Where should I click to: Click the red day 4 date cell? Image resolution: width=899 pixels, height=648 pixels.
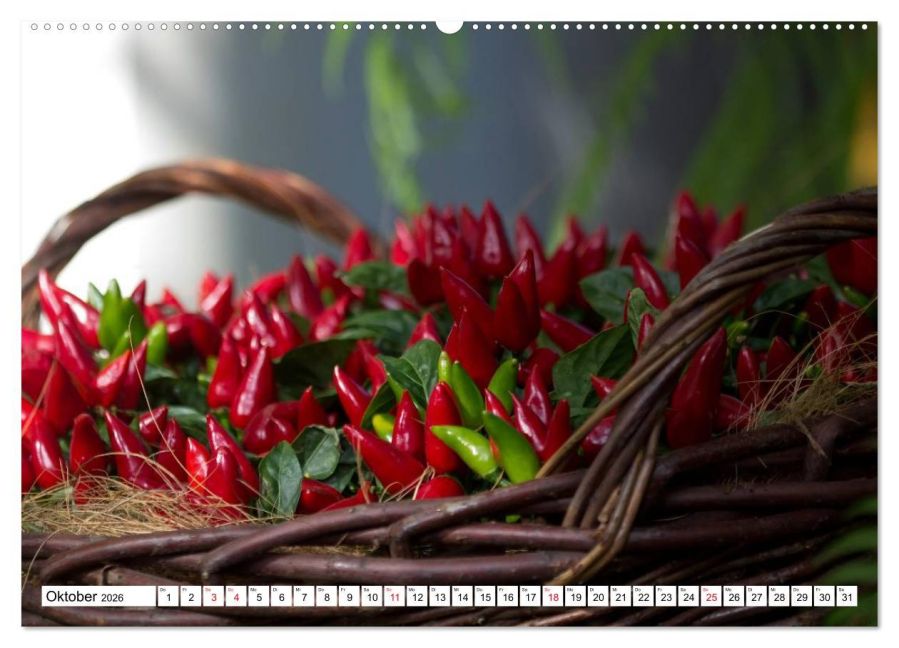[236, 596]
